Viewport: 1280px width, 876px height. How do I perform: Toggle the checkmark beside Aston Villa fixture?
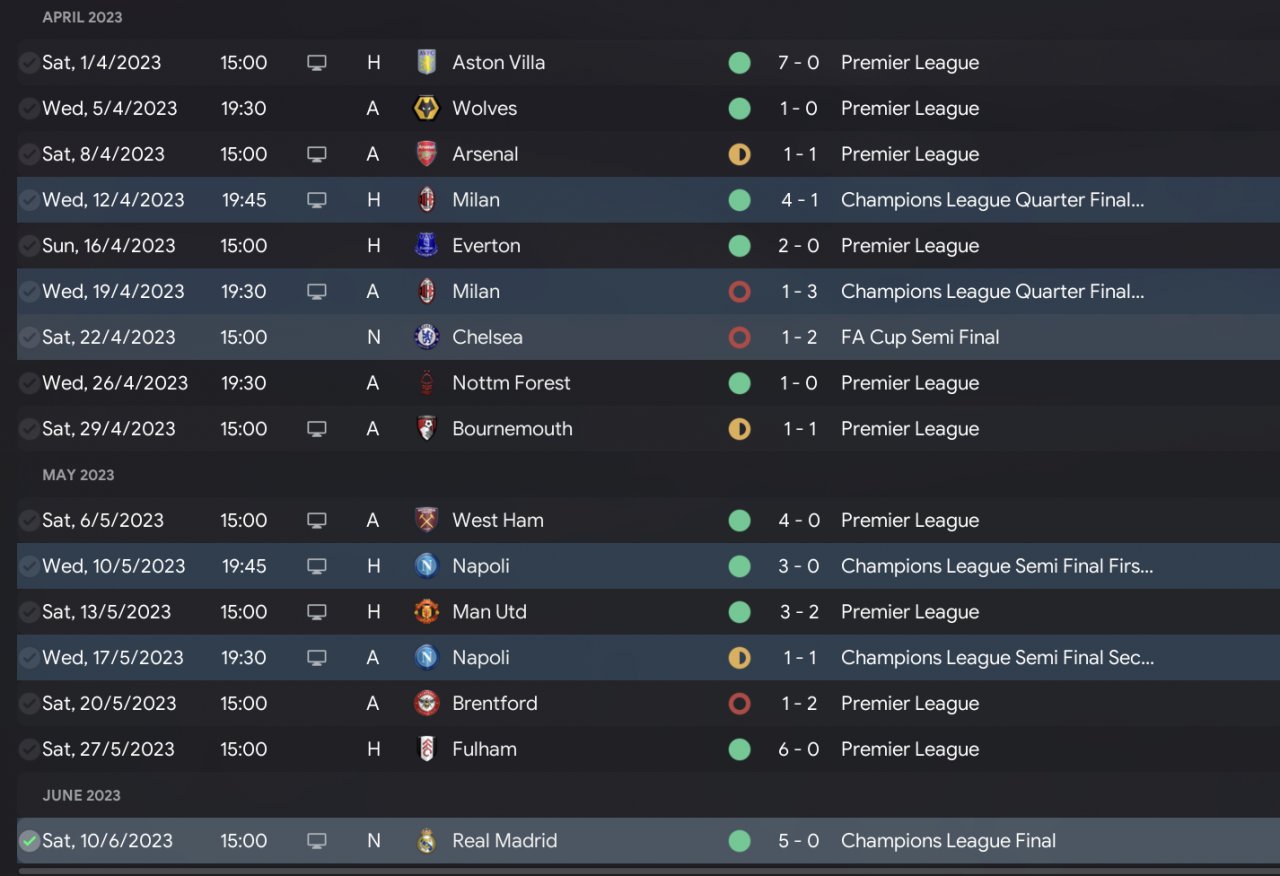point(29,63)
